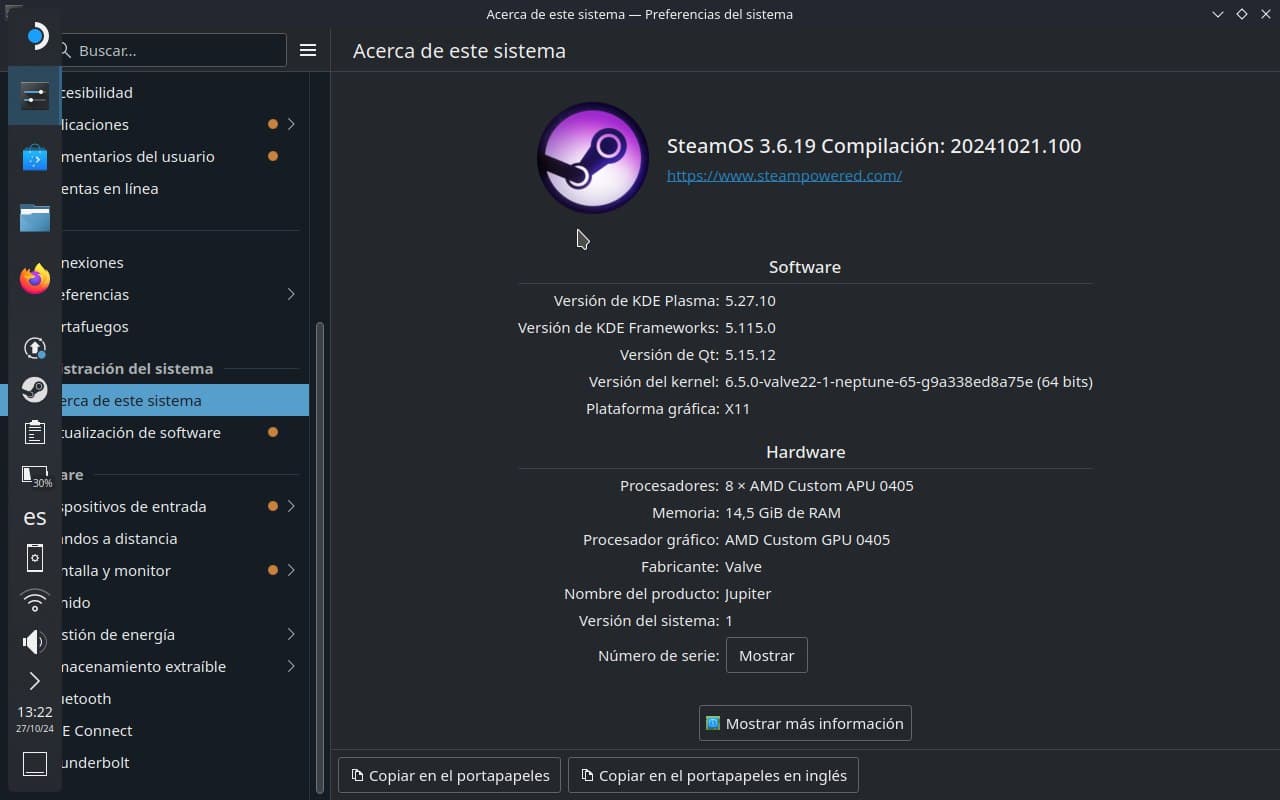The width and height of the screenshot is (1280, 800).
Task: Open the Wi-Fi network tray icon
Action: (x=35, y=600)
